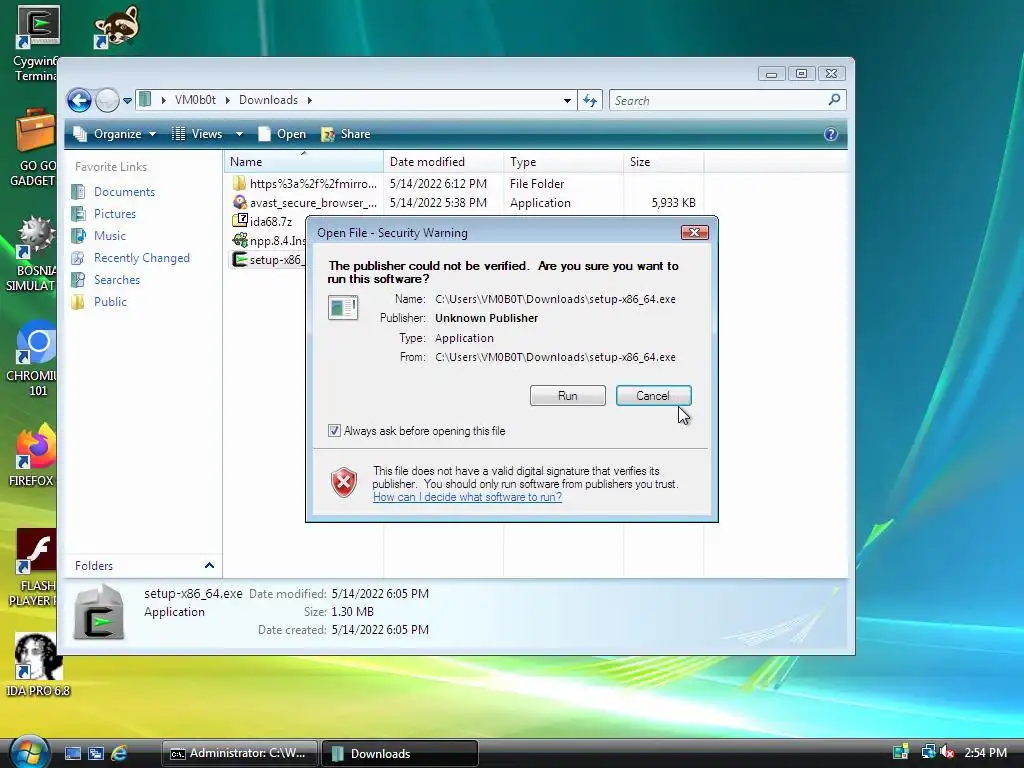Open FLASH PLAYER desktop shortcut
This screenshot has height=768, width=1024.
pos(33,568)
